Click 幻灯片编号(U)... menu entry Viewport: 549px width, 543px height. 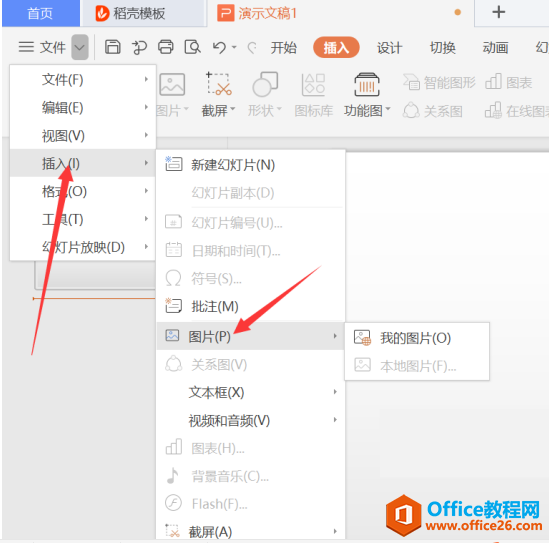tap(251, 222)
